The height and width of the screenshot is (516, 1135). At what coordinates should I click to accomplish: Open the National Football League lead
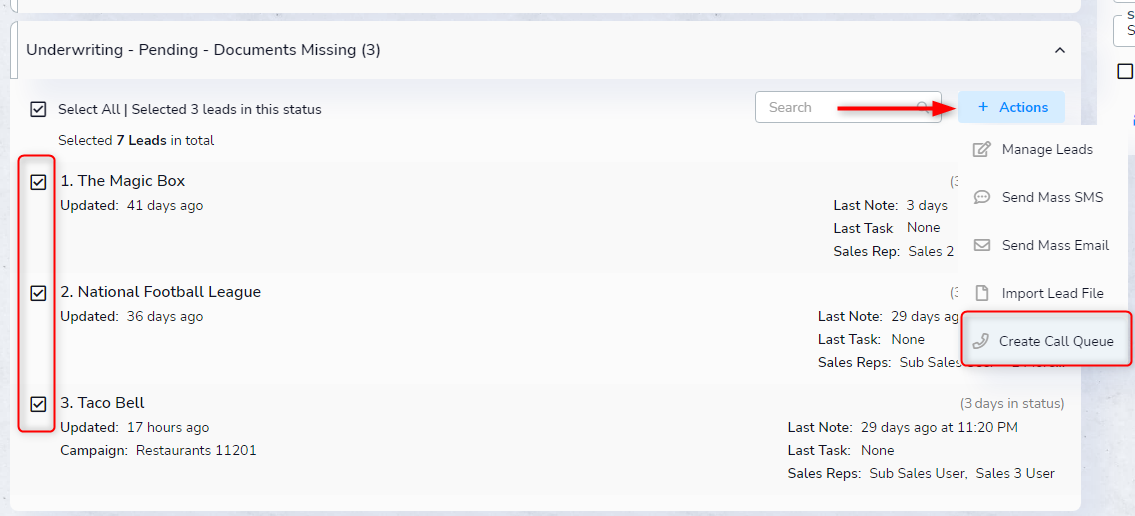(168, 292)
